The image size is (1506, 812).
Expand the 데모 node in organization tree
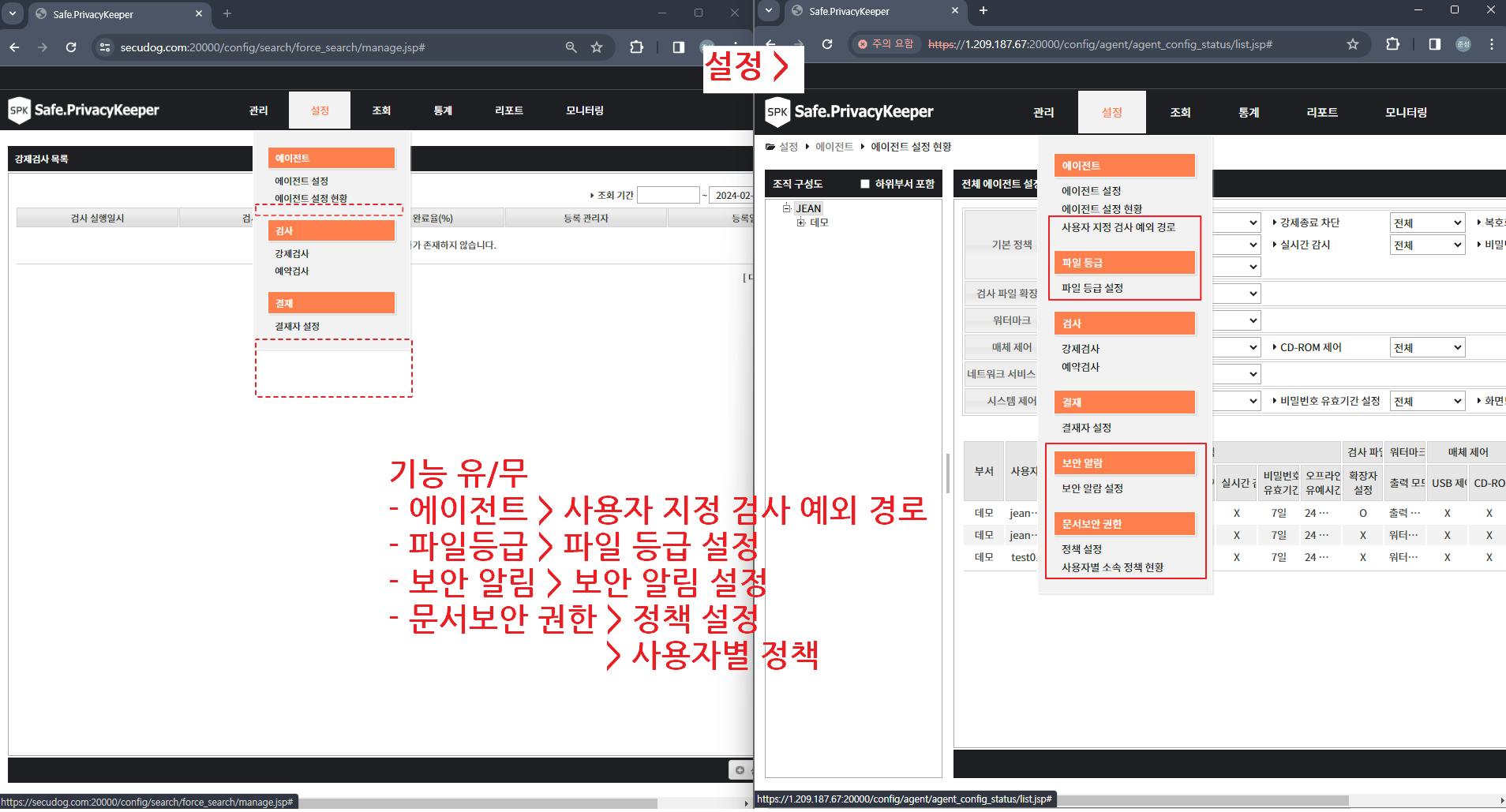pos(800,223)
